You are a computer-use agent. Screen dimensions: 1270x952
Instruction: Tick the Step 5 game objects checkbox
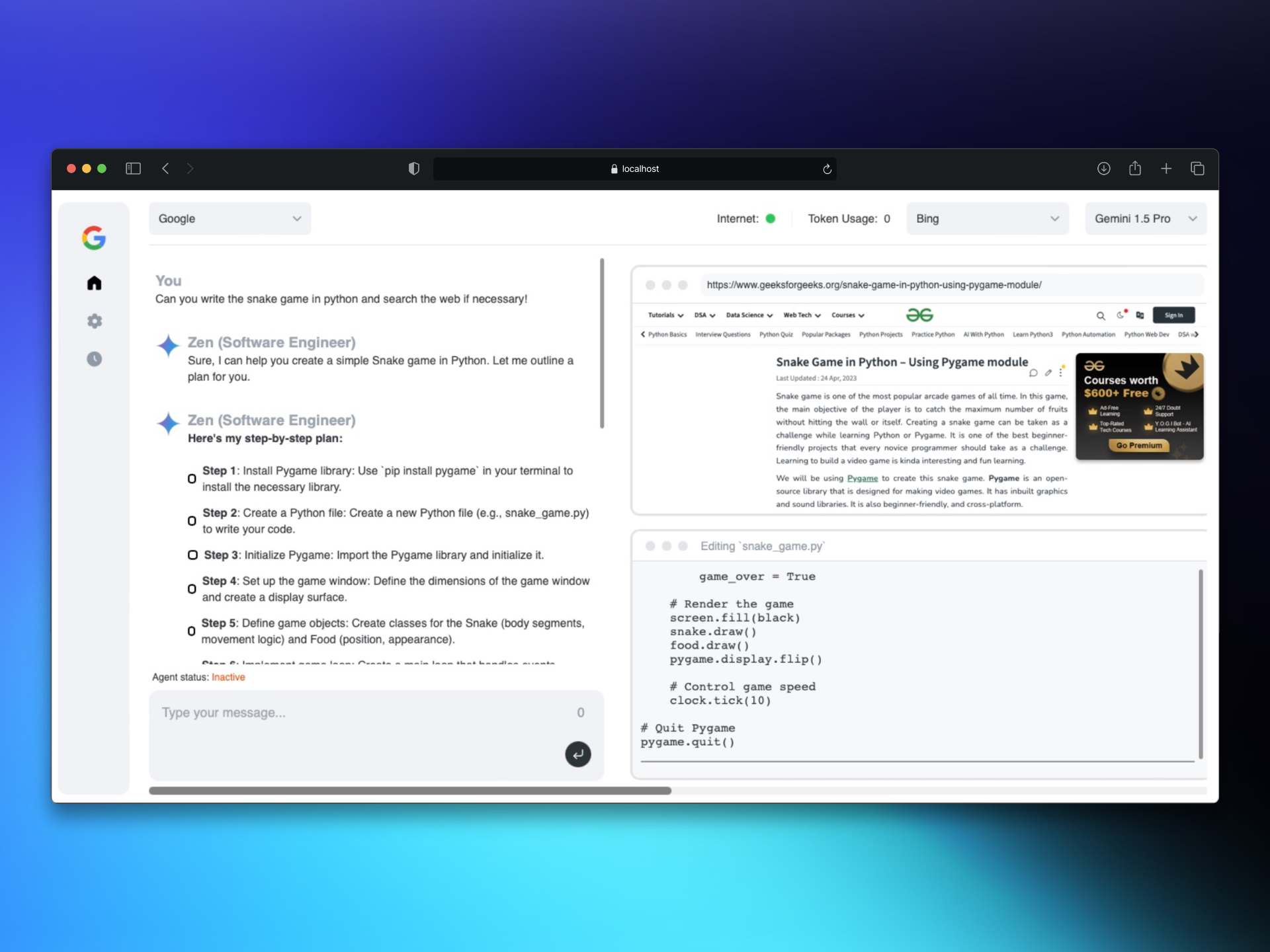point(191,631)
